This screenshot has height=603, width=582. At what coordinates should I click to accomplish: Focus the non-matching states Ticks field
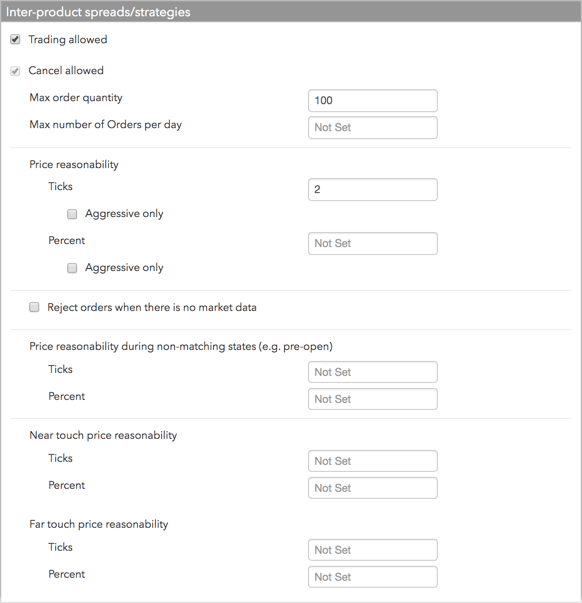pyautogui.click(x=373, y=372)
